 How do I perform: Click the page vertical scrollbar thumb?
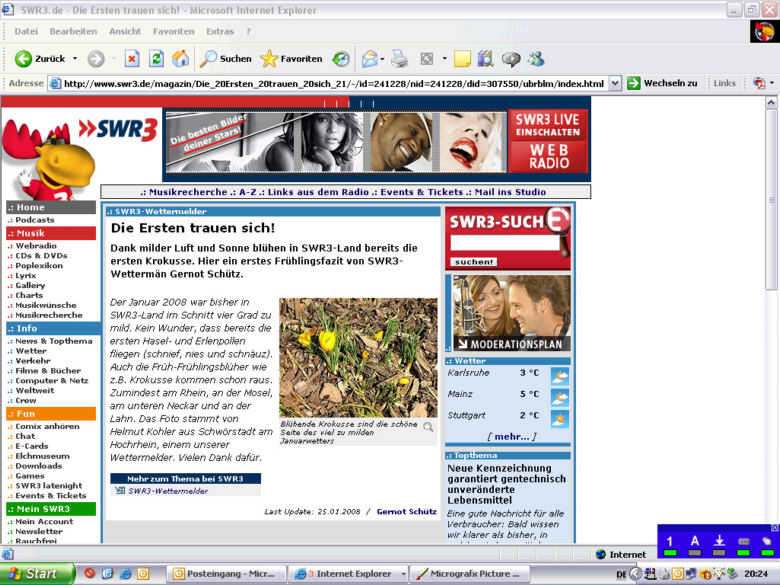(771, 199)
